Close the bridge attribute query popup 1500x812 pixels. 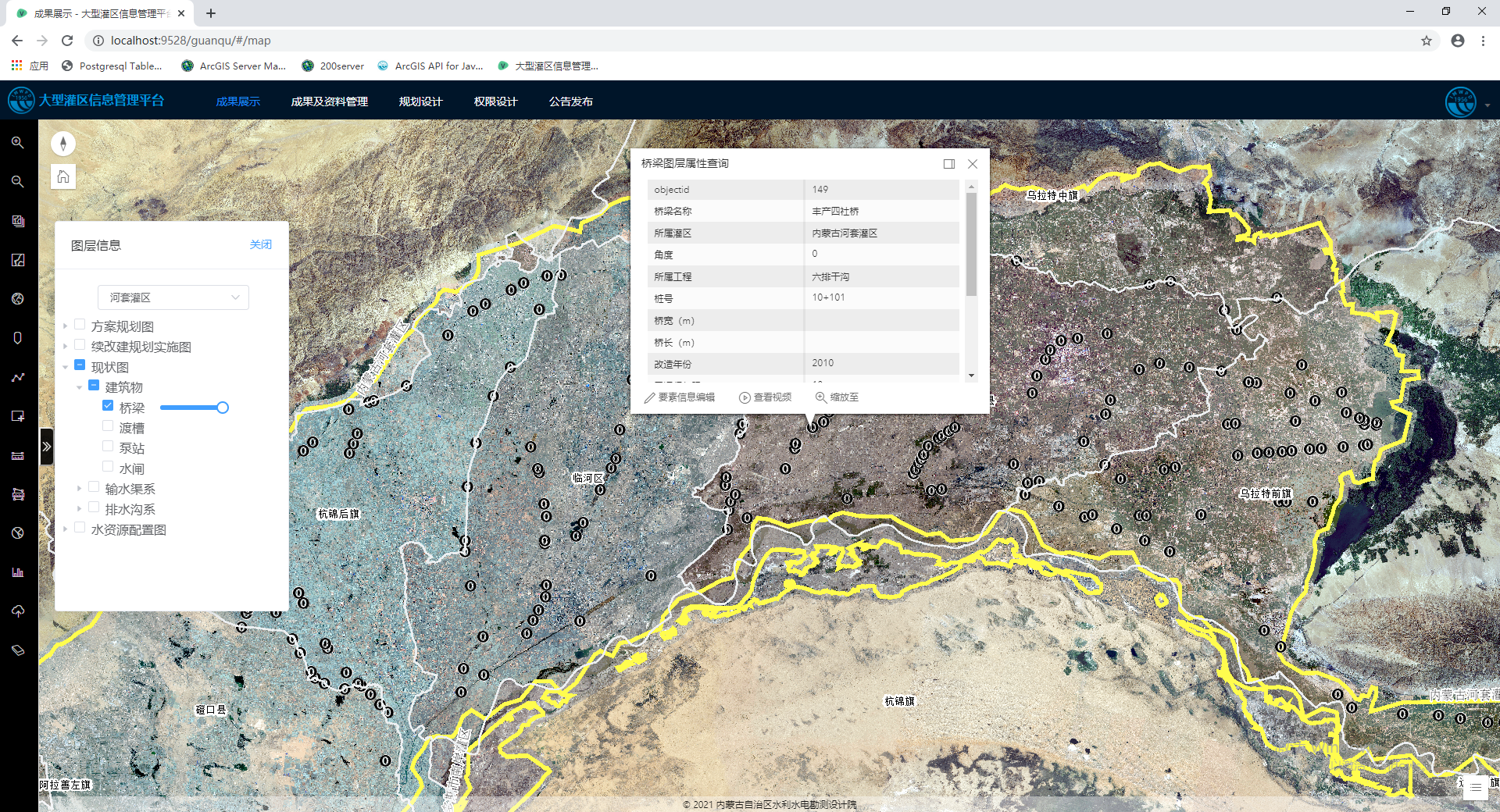(x=973, y=164)
